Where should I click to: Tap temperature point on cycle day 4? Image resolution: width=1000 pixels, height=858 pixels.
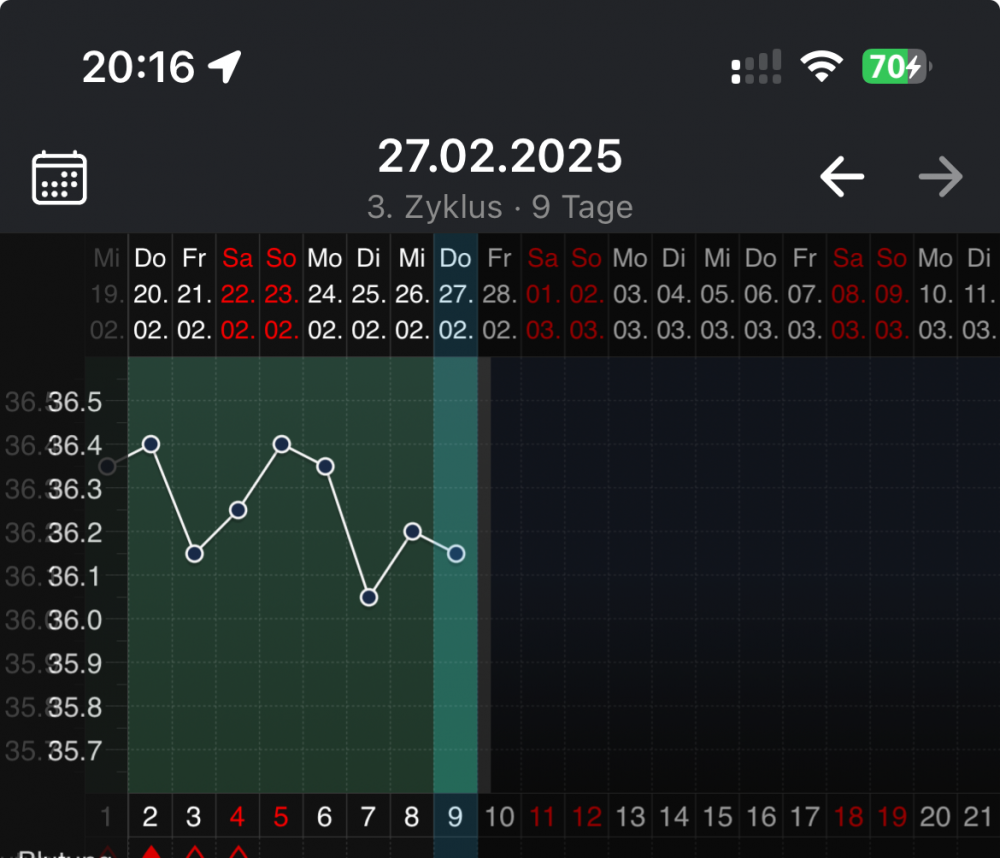point(238,510)
